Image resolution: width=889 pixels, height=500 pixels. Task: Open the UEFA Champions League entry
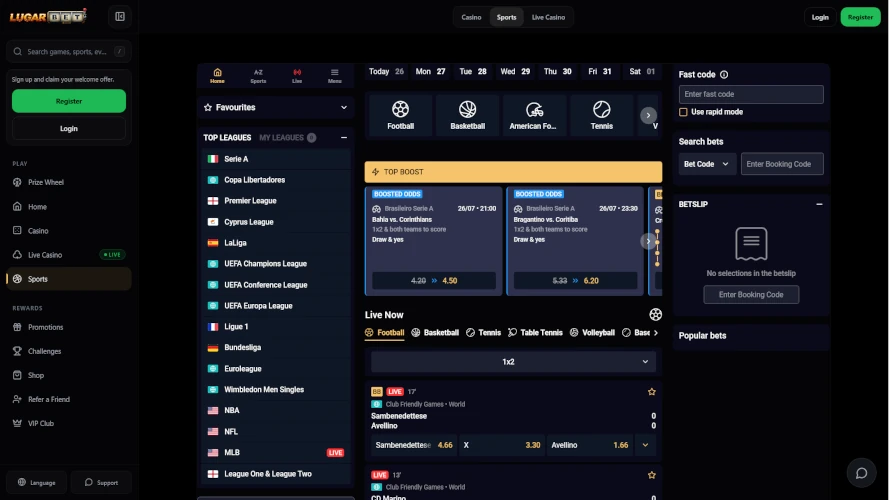276,264
